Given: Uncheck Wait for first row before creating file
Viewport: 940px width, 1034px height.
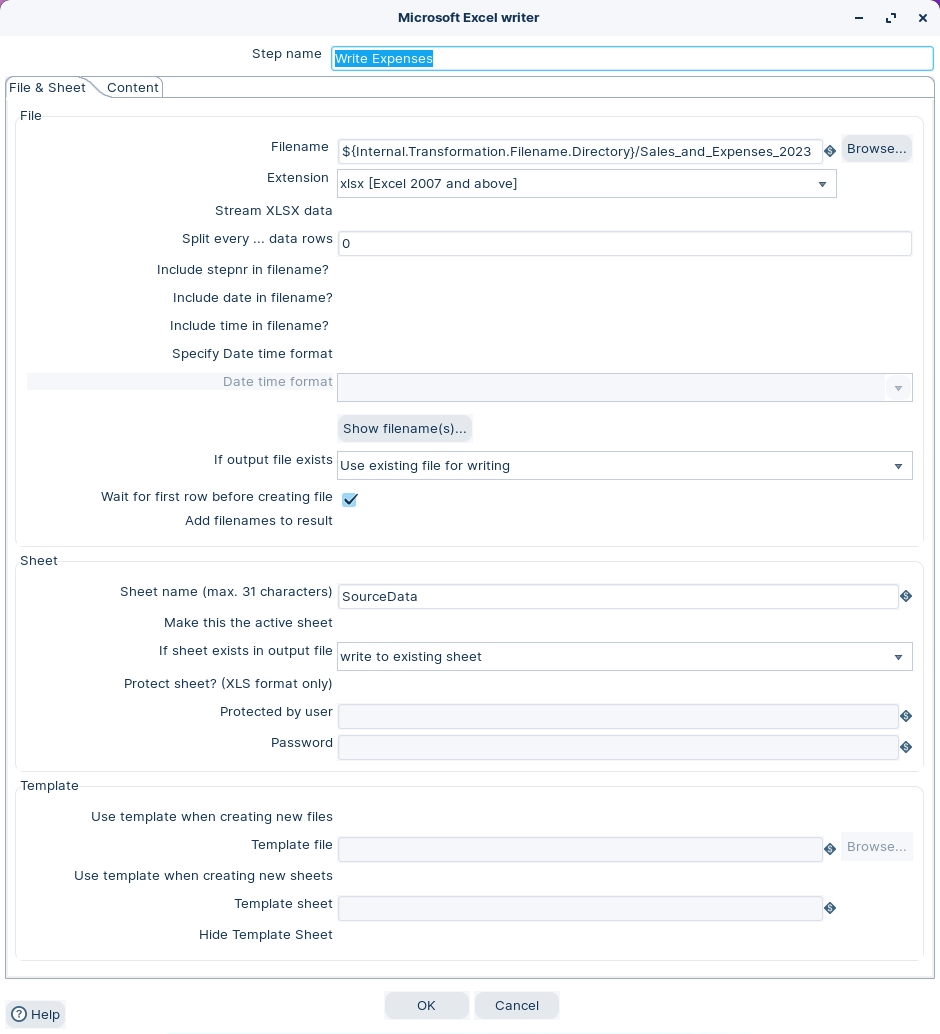Looking at the screenshot, I should click(x=349, y=499).
